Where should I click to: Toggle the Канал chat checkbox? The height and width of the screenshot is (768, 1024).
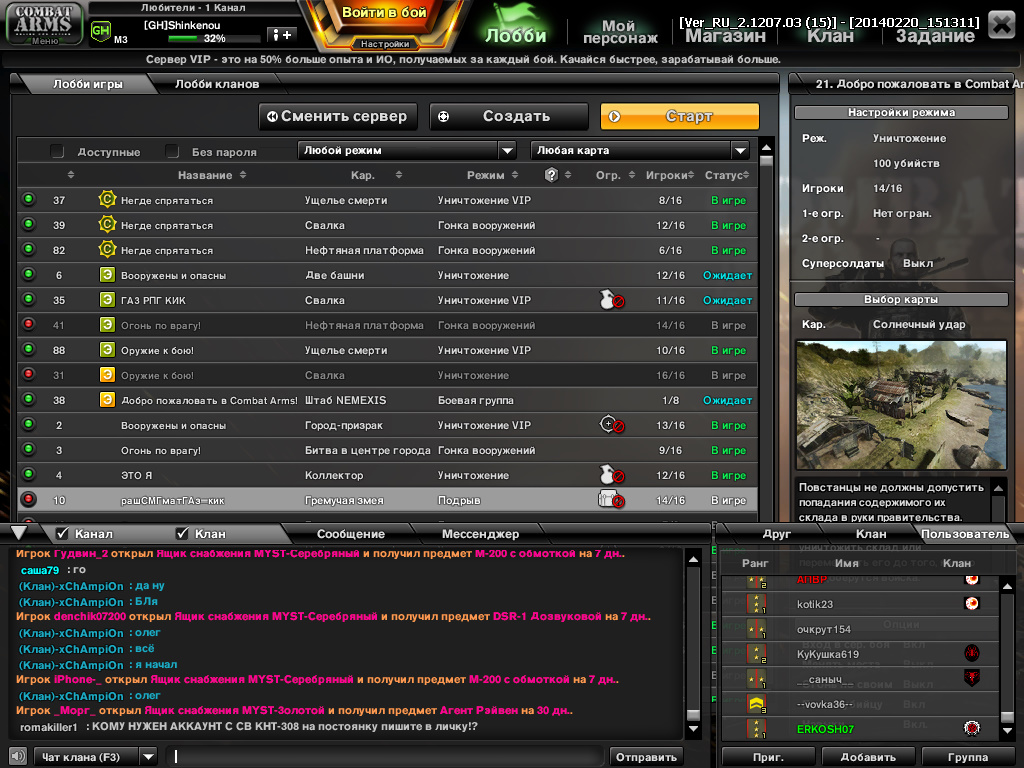(x=62, y=534)
